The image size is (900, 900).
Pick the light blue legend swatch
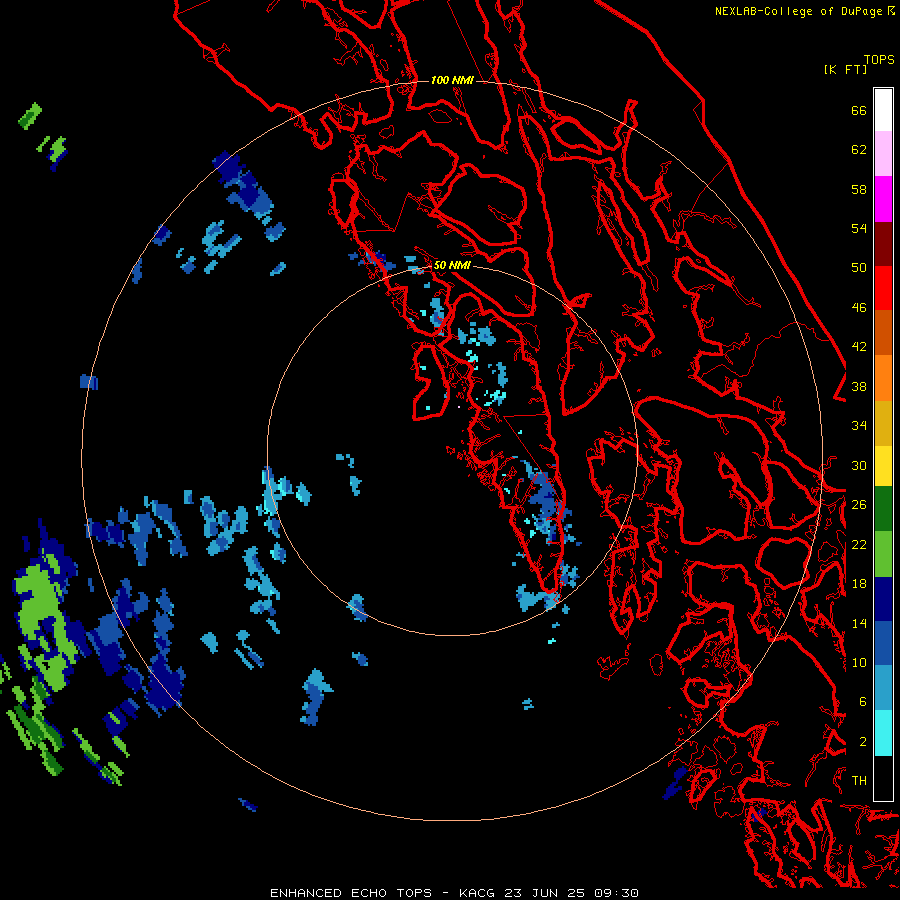tap(883, 688)
